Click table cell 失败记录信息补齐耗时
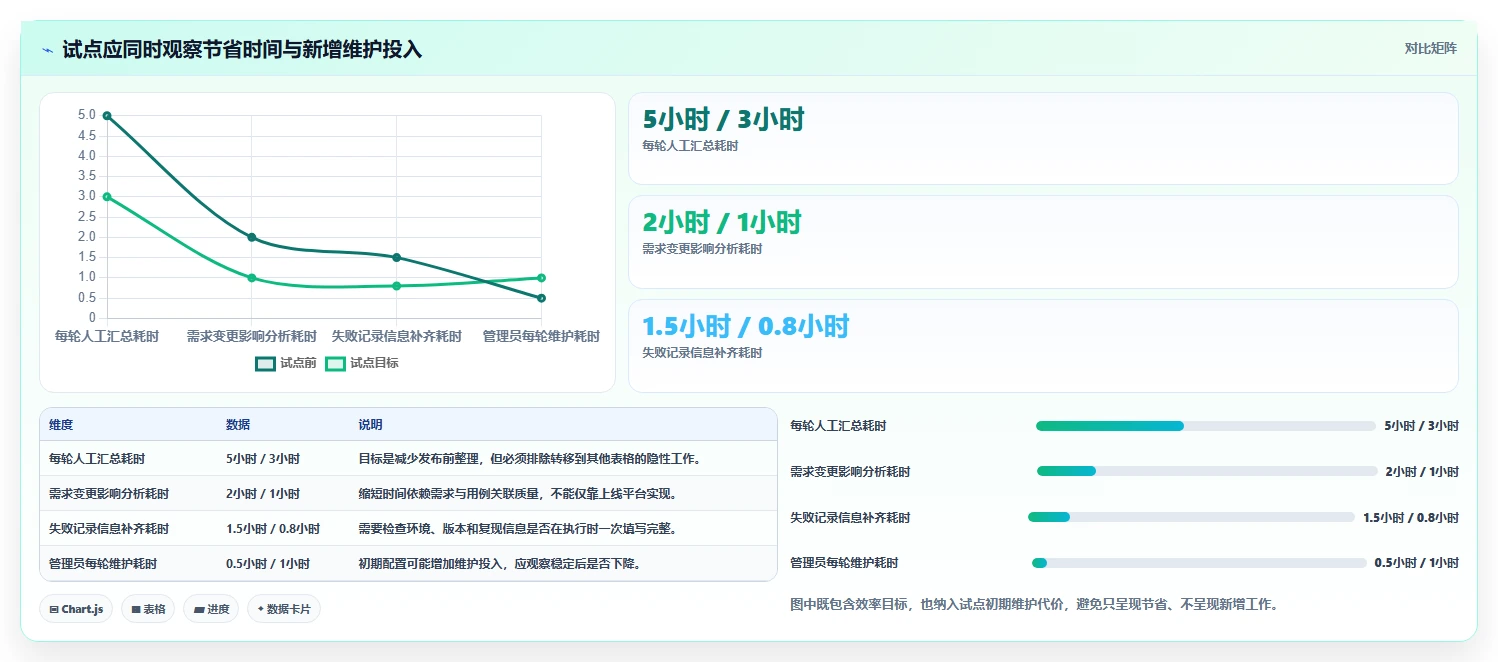This screenshot has height=662, width=1498. [x=109, y=529]
